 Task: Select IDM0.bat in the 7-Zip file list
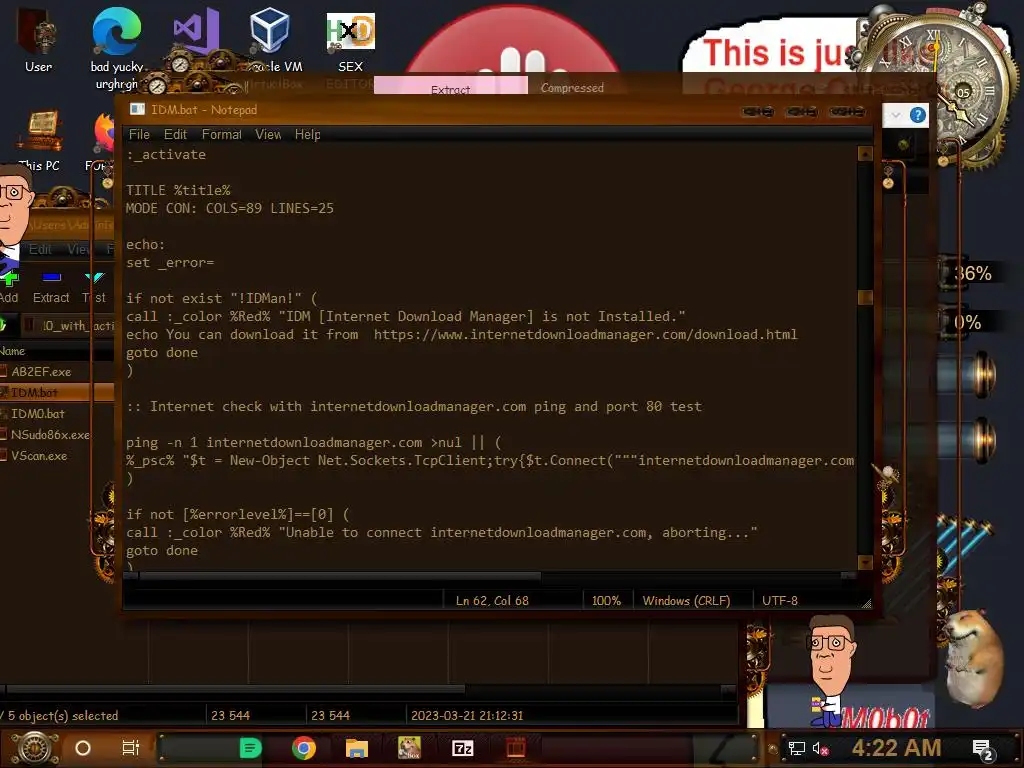point(38,413)
